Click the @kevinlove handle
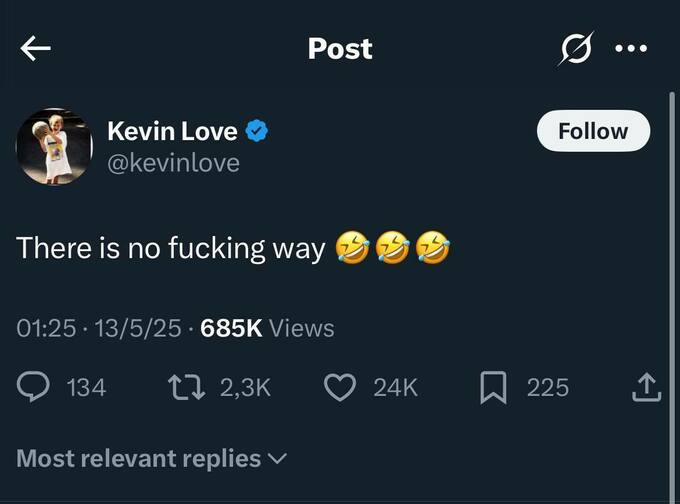Viewport: 680px width, 504px height. pyautogui.click(x=173, y=162)
